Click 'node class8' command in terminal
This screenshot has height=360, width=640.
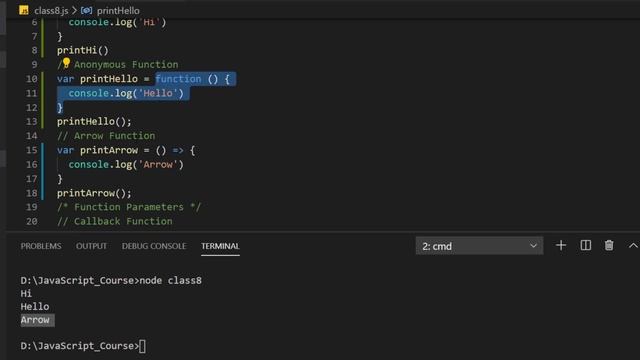[x=171, y=280]
